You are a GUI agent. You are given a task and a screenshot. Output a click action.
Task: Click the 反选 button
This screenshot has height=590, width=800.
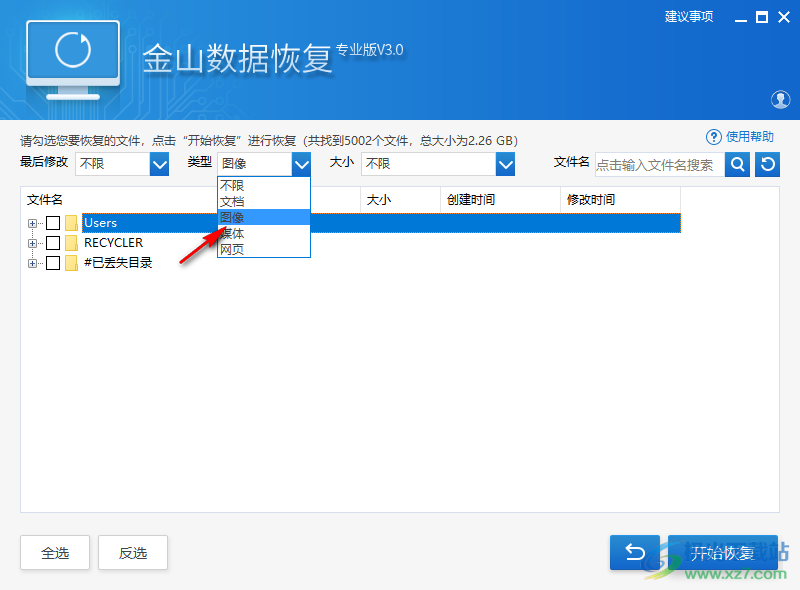[x=133, y=552]
